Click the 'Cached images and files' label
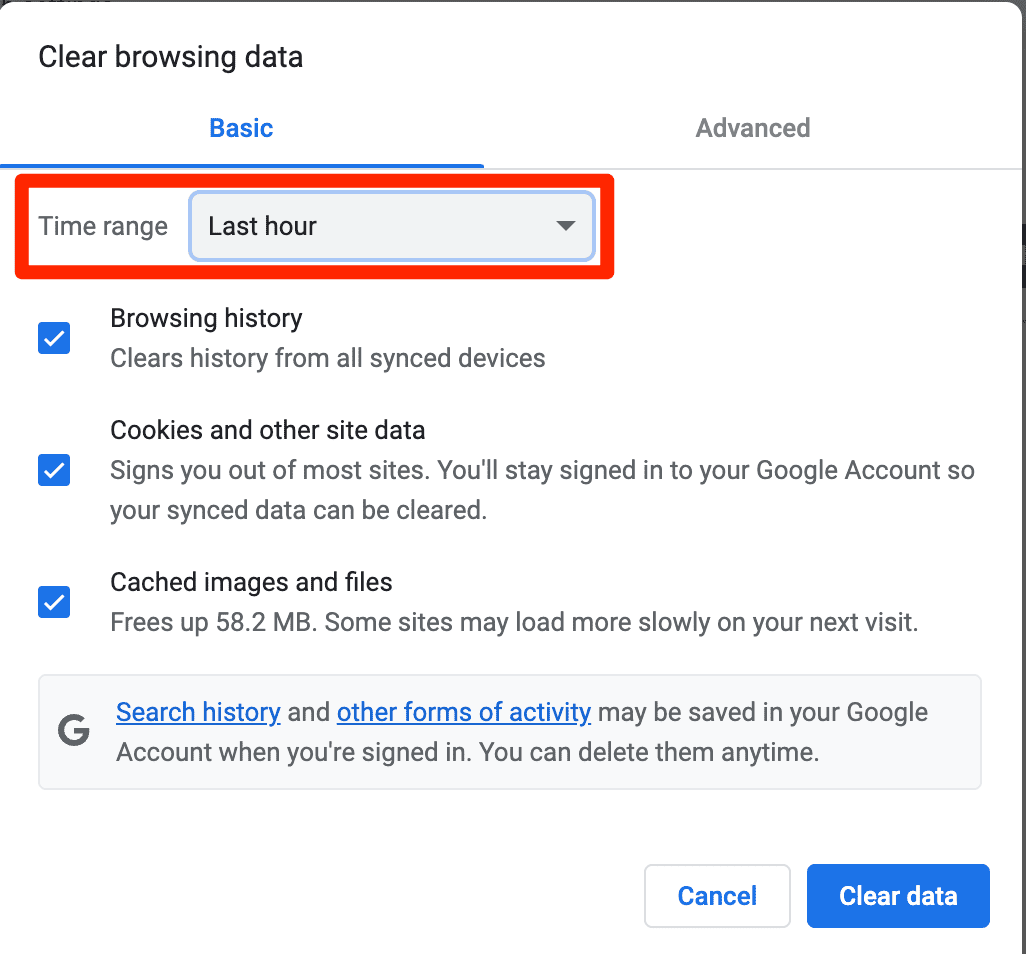 (x=251, y=582)
